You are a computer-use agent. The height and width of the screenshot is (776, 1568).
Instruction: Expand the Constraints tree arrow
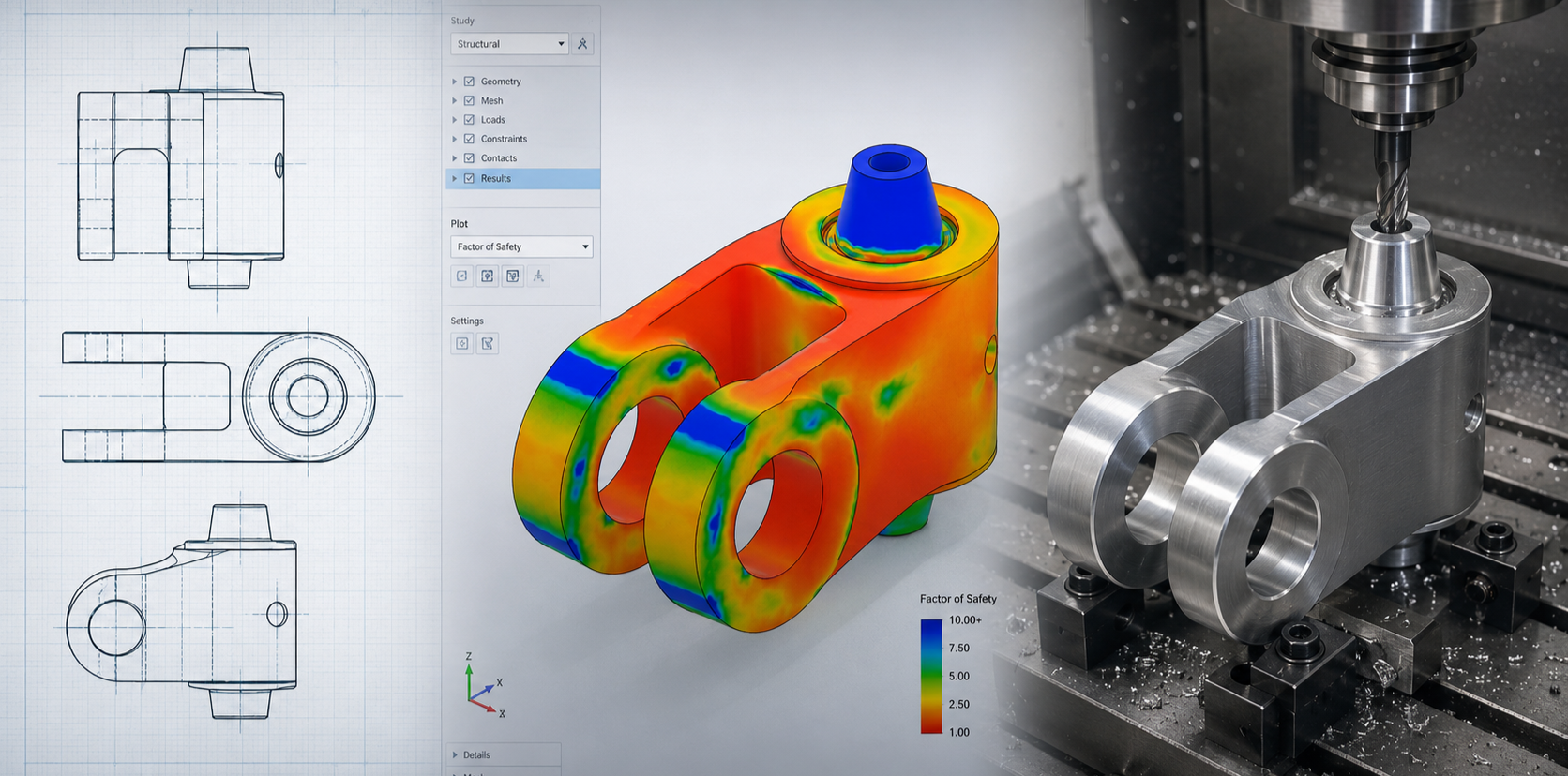click(x=455, y=139)
